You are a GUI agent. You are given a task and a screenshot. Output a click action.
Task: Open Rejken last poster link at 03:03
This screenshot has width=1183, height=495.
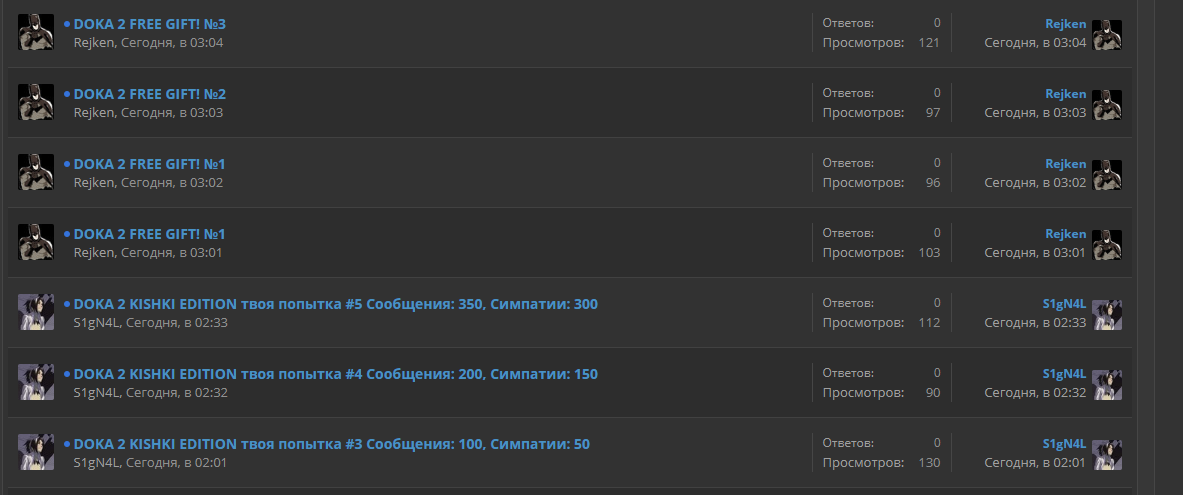[1065, 94]
